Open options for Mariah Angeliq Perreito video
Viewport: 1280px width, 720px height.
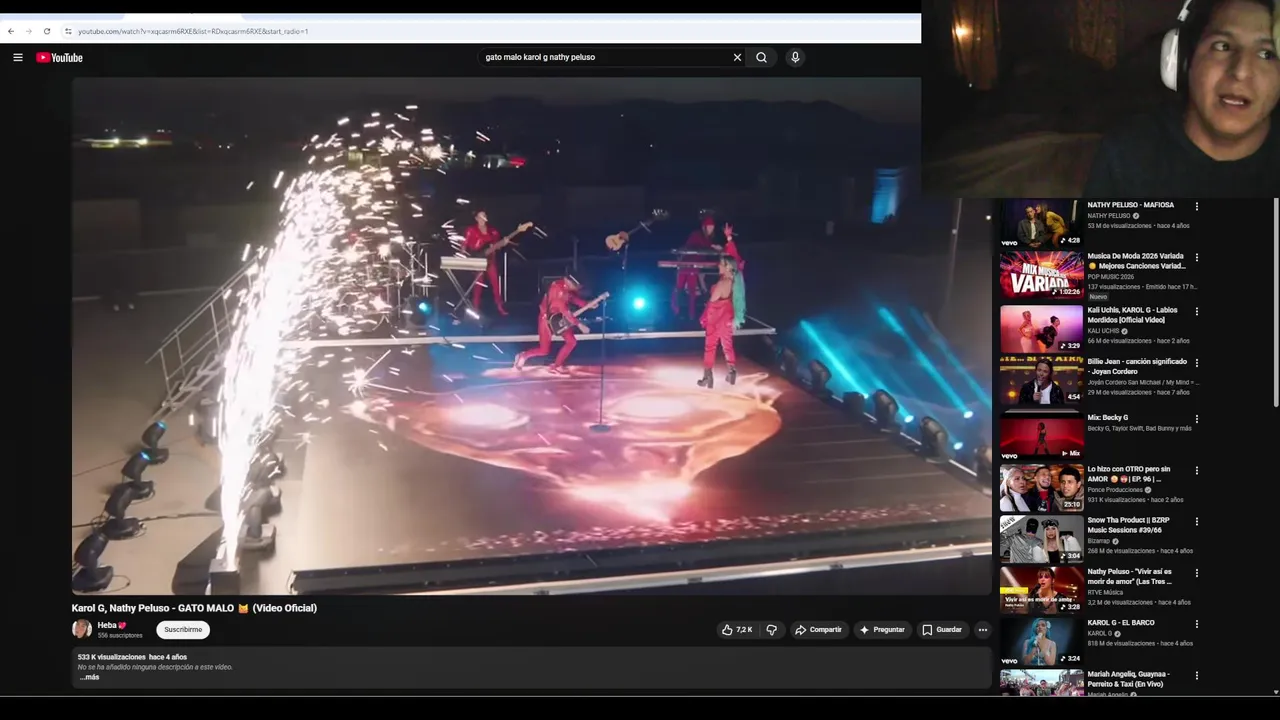click(x=1196, y=675)
